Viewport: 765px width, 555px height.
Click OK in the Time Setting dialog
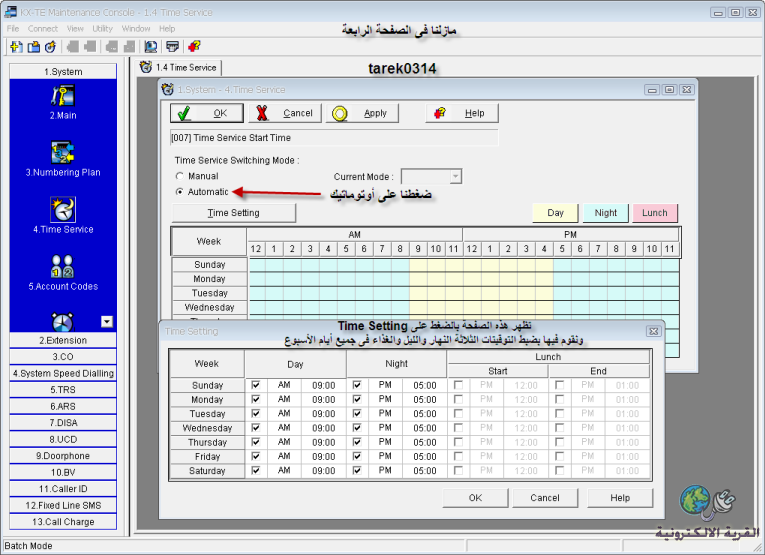click(x=475, y=497)
